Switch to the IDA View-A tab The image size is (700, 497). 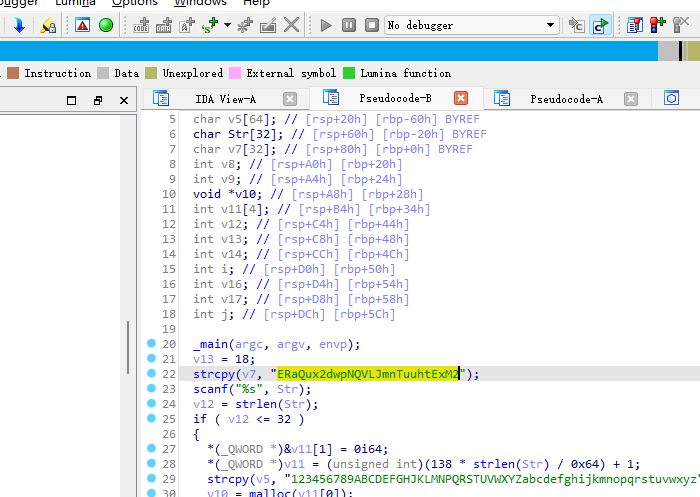point(225,99)
